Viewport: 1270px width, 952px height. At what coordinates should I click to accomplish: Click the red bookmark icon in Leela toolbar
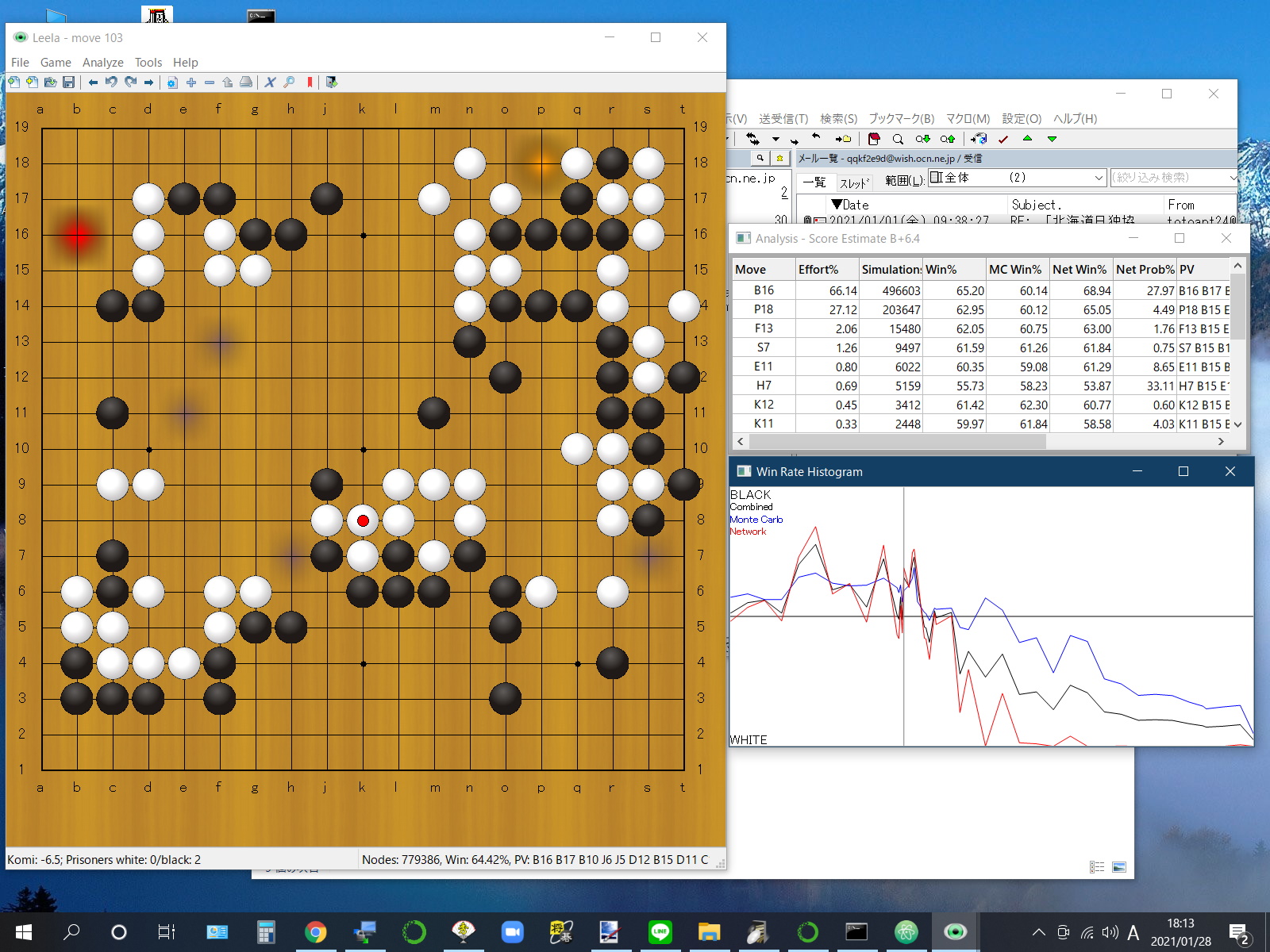coord(310,83)
